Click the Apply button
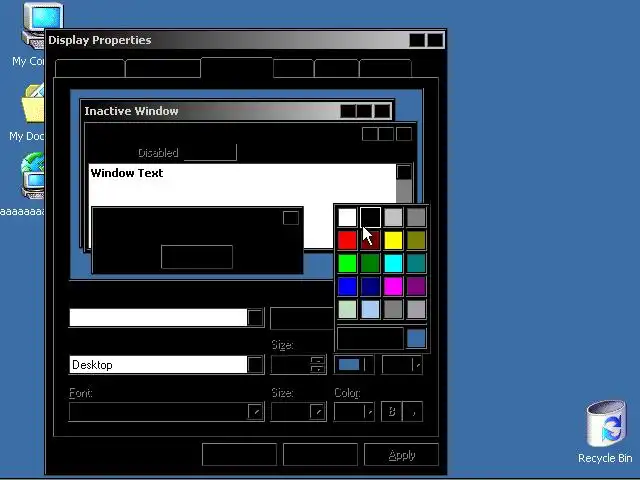The height and width of the screenshot is (480, 640). pyautogui.click(x=401, y=455)
